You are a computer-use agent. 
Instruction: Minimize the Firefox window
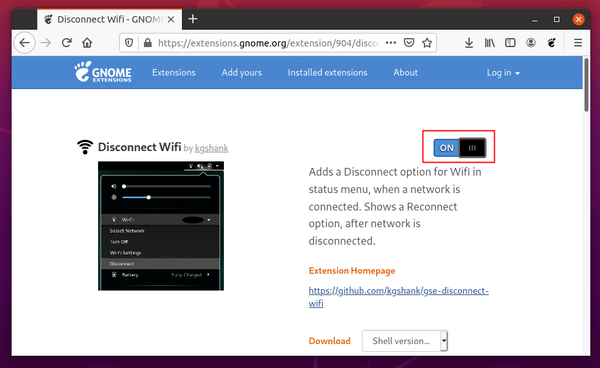535,20
